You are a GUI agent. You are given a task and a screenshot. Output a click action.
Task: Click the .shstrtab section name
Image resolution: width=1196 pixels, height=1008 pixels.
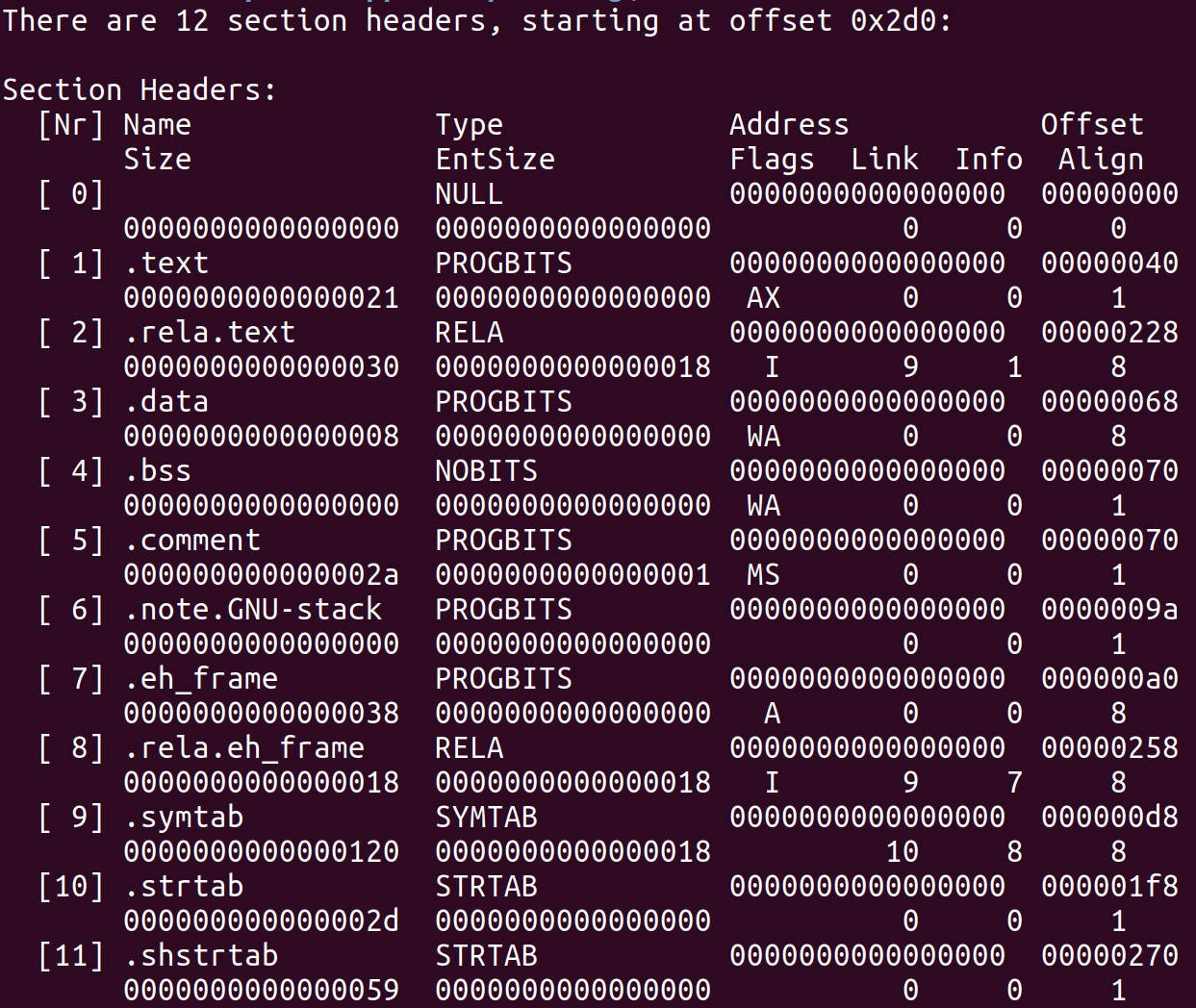200,956
